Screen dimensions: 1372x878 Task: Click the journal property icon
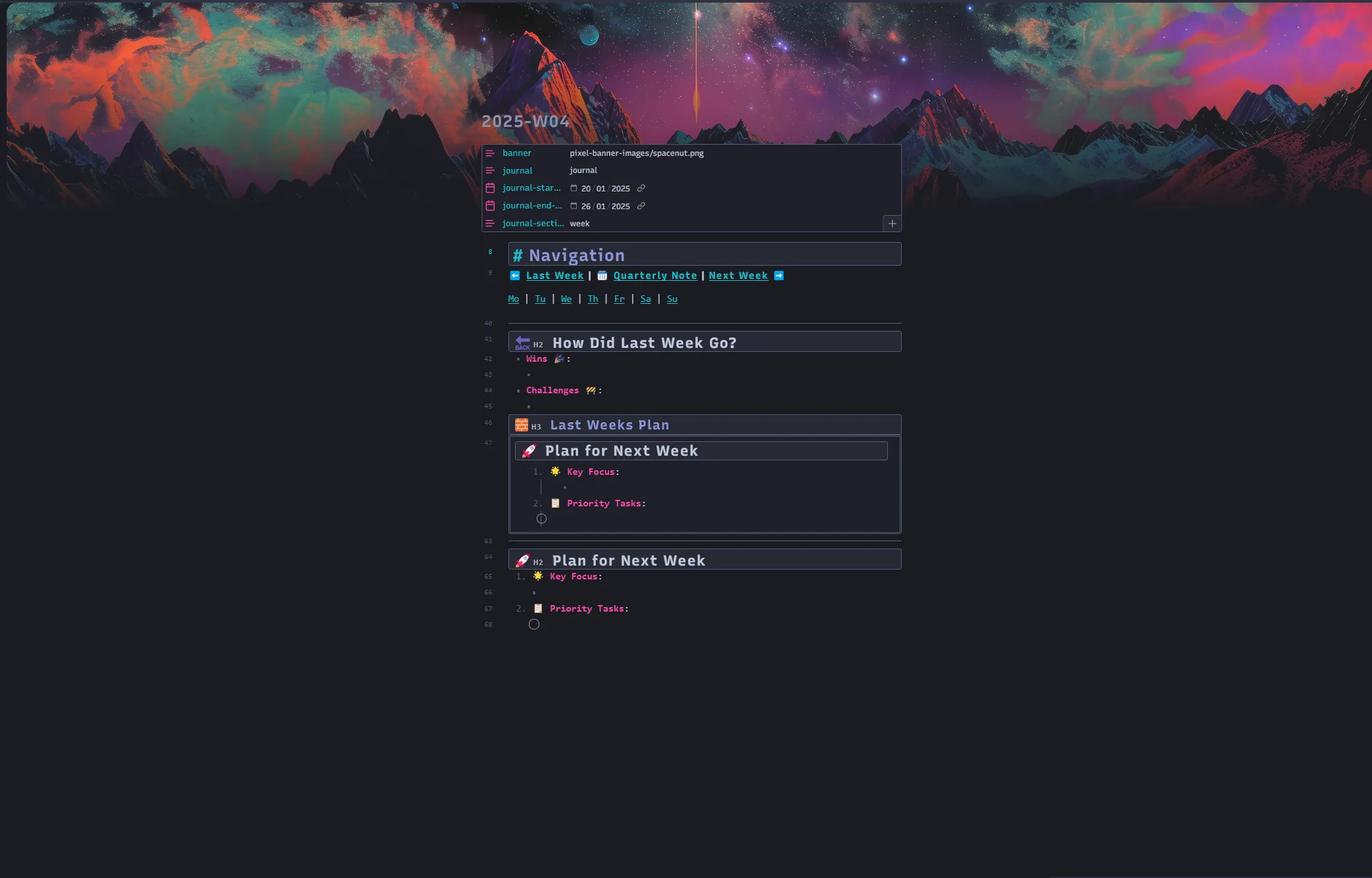[x=490, y=170]
